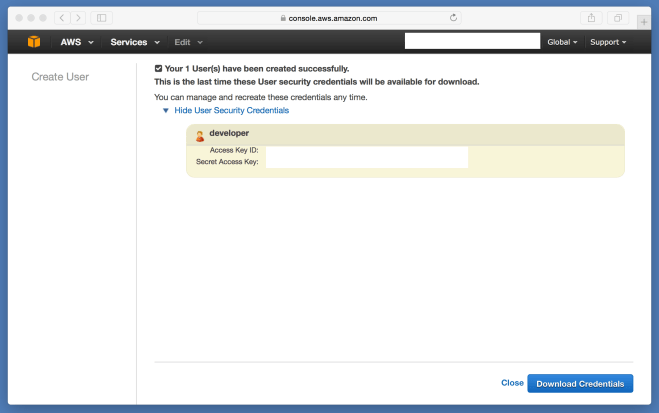This screenshot has height=413, width=659.
Task: Show all tabs overview
Action: click(x=618, y=18)
